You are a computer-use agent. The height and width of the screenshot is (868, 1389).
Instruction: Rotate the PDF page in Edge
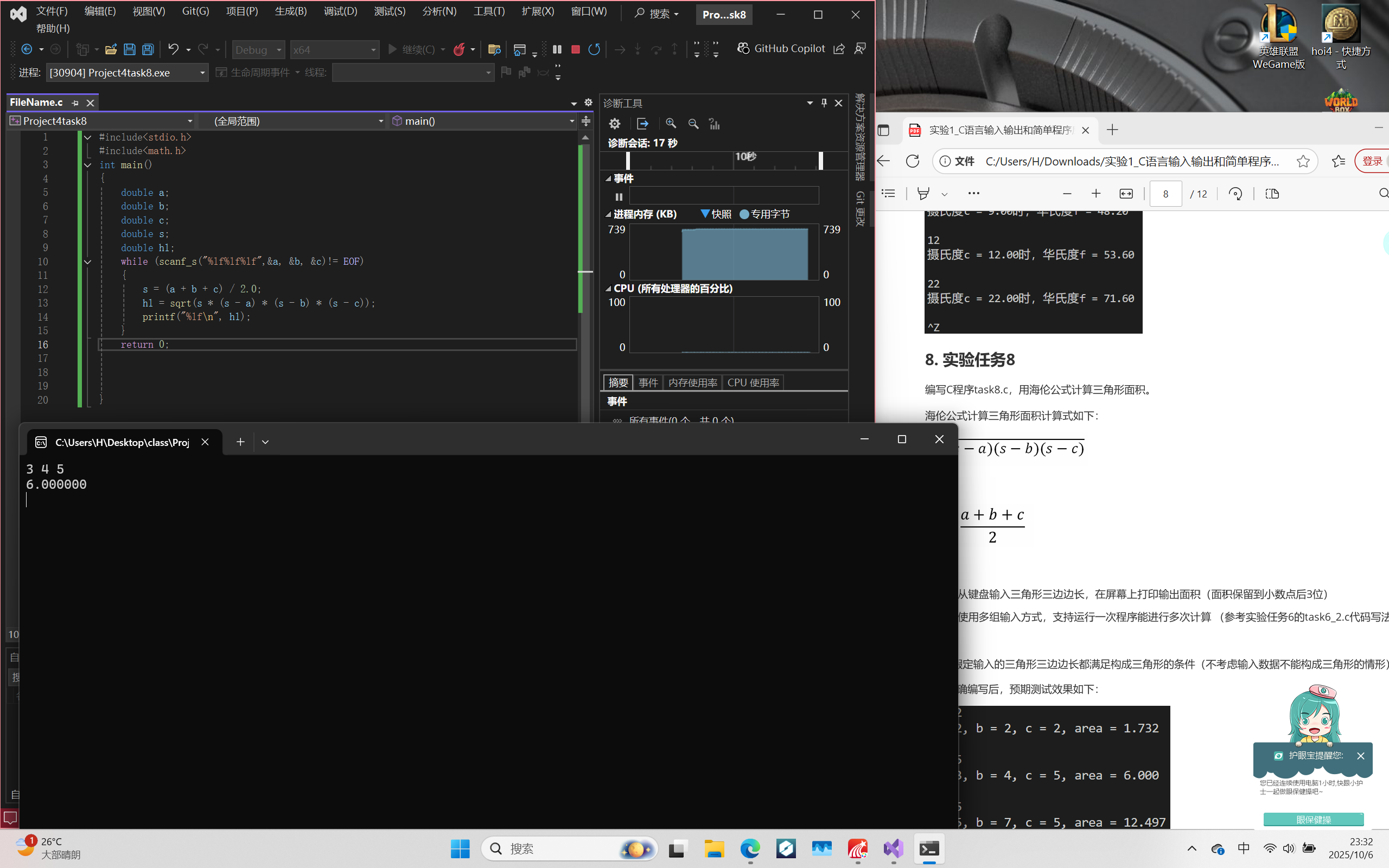click(x=1235, y=194)
